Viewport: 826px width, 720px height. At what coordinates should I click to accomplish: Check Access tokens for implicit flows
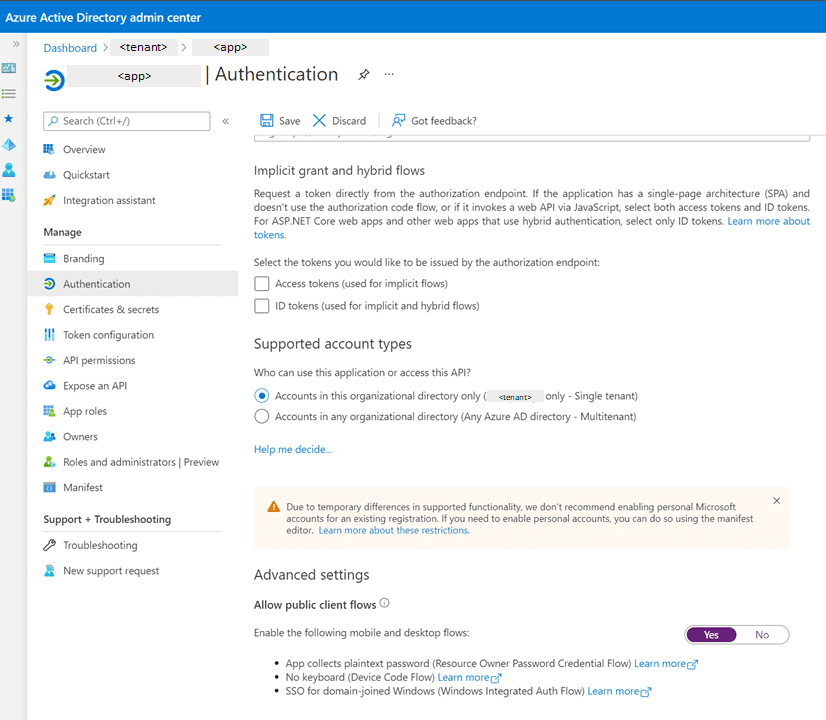[262, 283]
